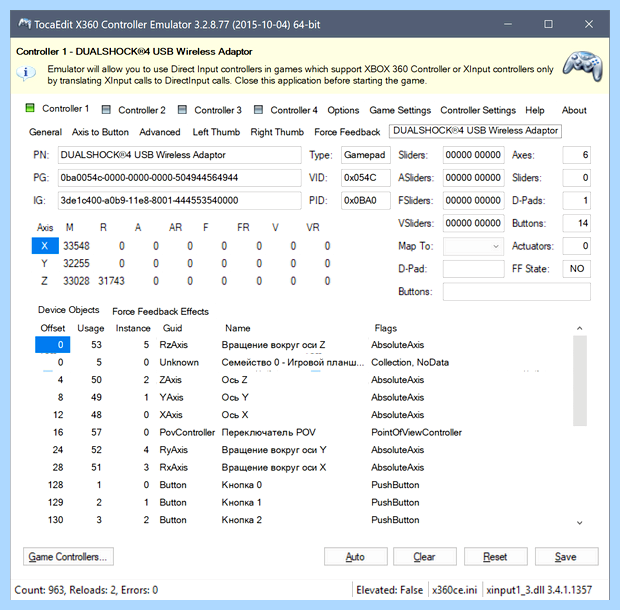Click the empty D-Pad field

pos(473,269)
